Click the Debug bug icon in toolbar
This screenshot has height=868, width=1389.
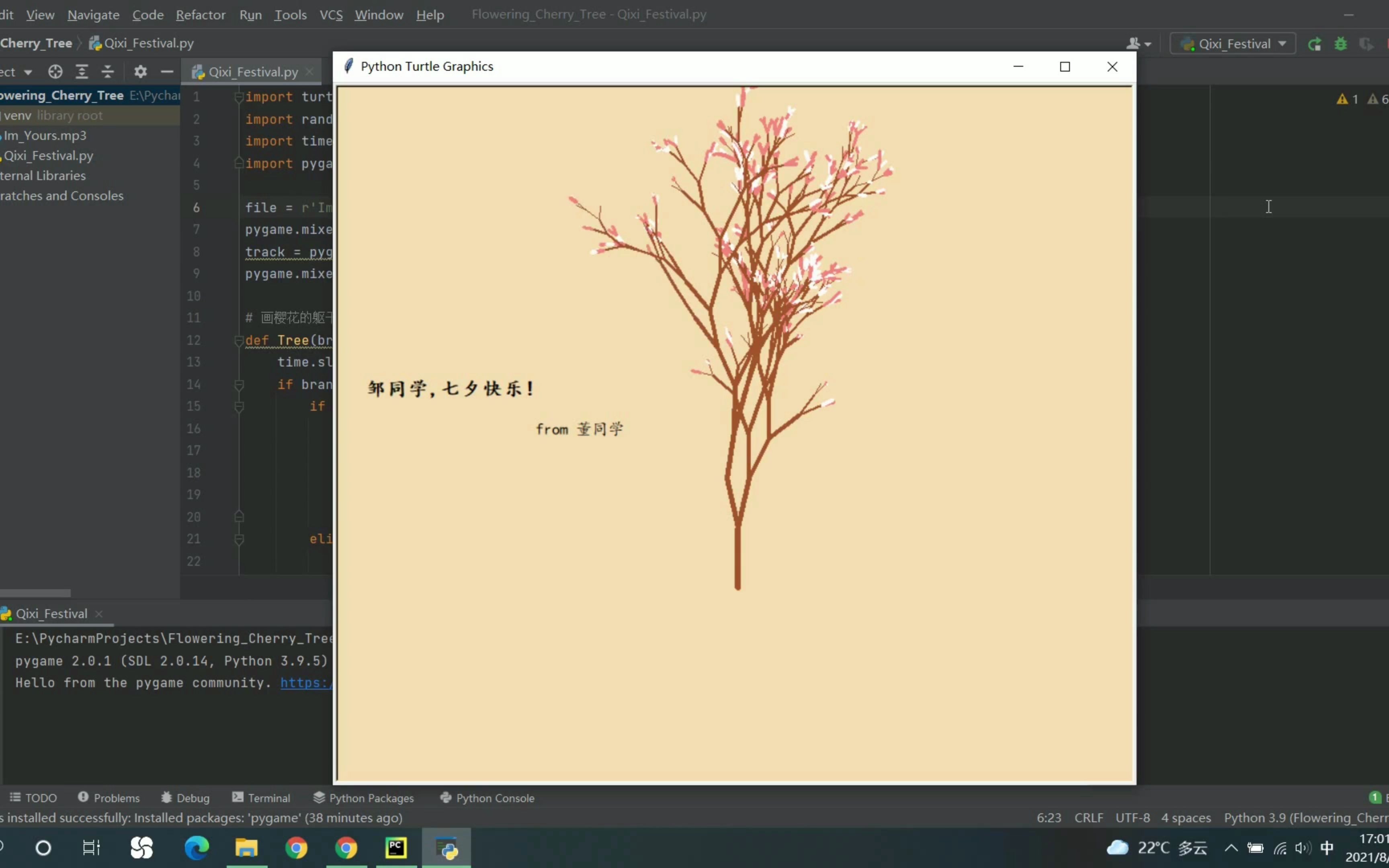coord(1341,44)
